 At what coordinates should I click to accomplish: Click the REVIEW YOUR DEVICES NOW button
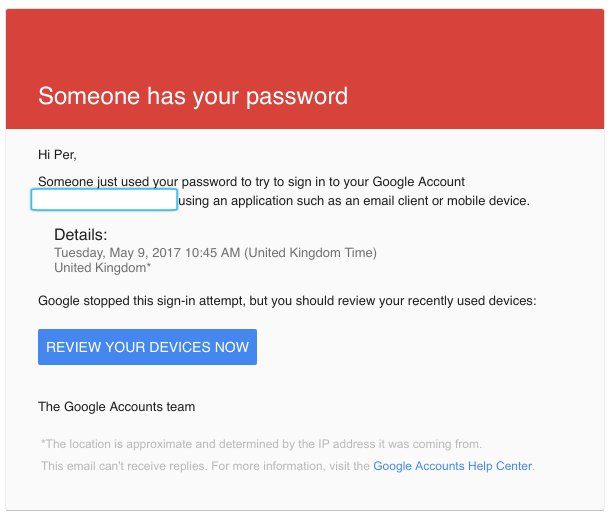(147, 347)
